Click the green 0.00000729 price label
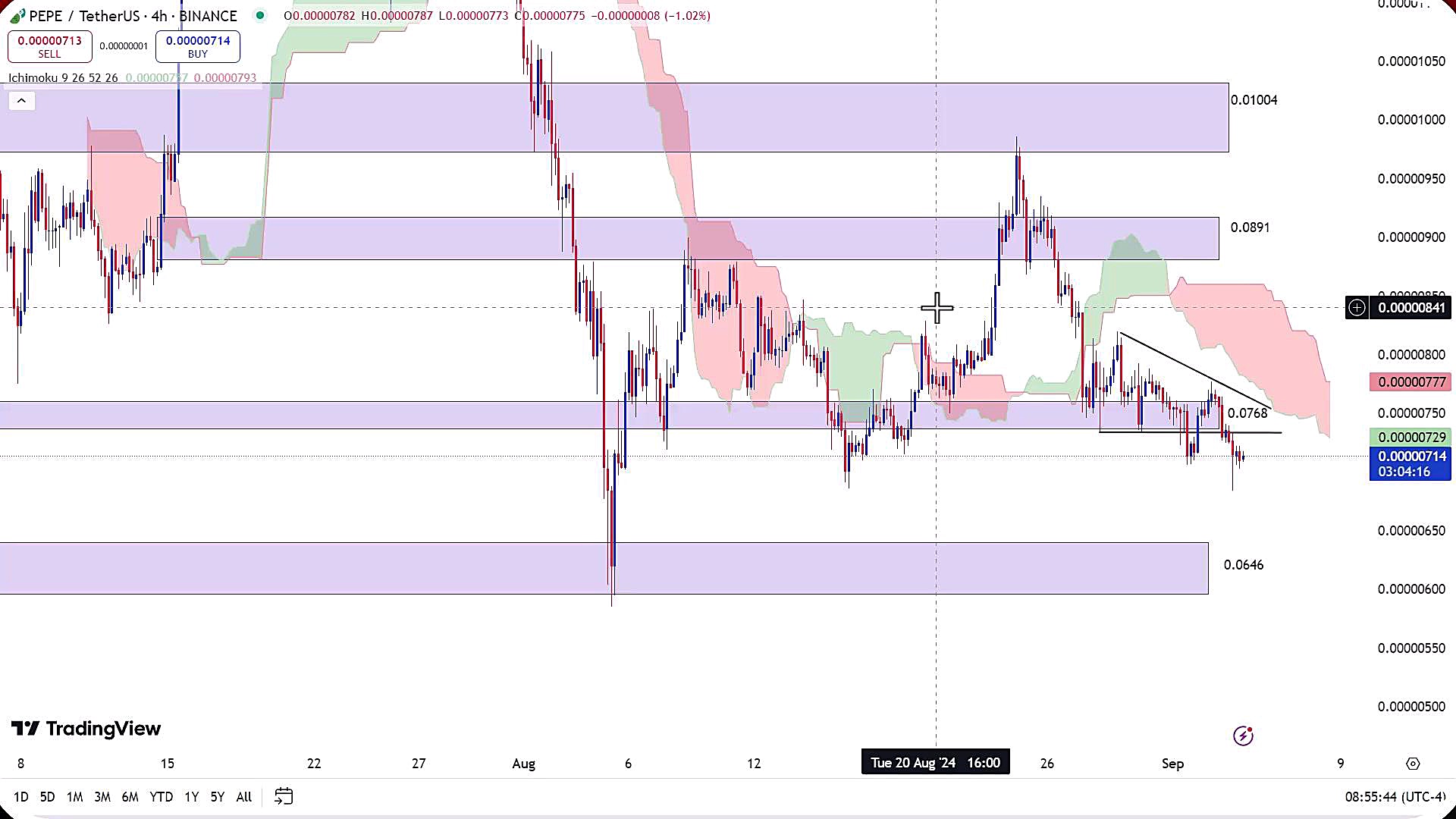 tap(1410, 438)
